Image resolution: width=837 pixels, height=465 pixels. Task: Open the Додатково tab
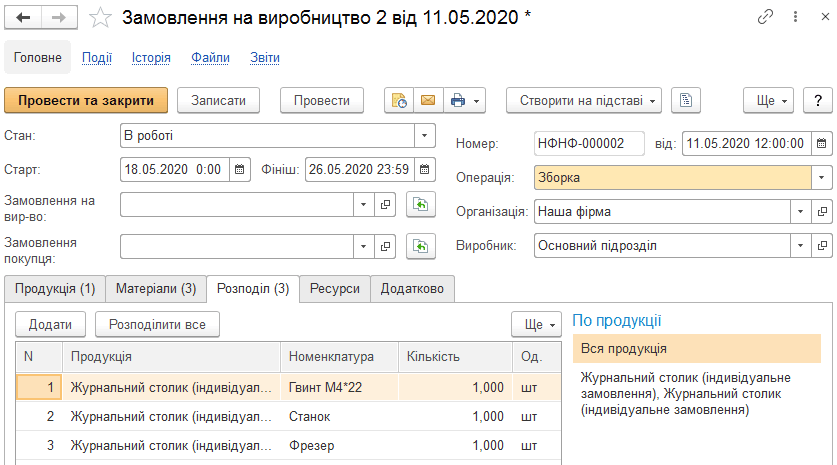[x=412, y=289]
